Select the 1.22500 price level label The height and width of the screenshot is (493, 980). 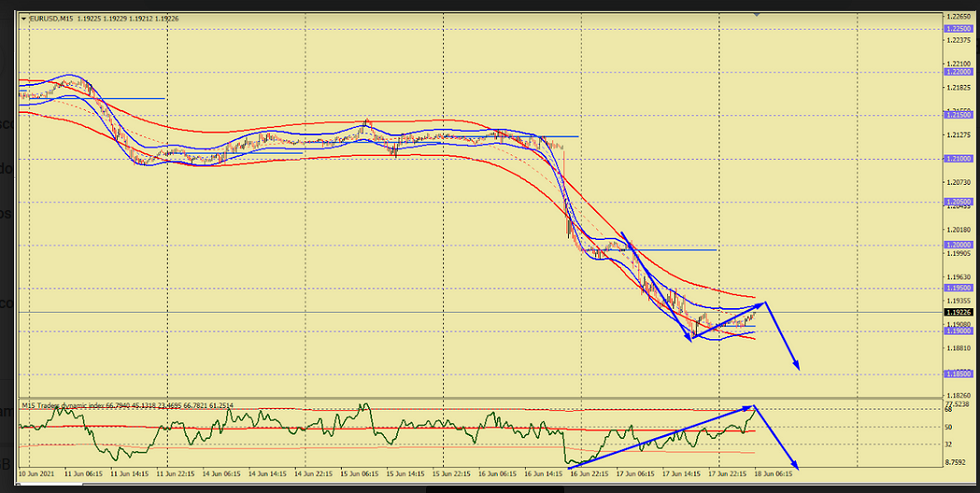(958, 29)
